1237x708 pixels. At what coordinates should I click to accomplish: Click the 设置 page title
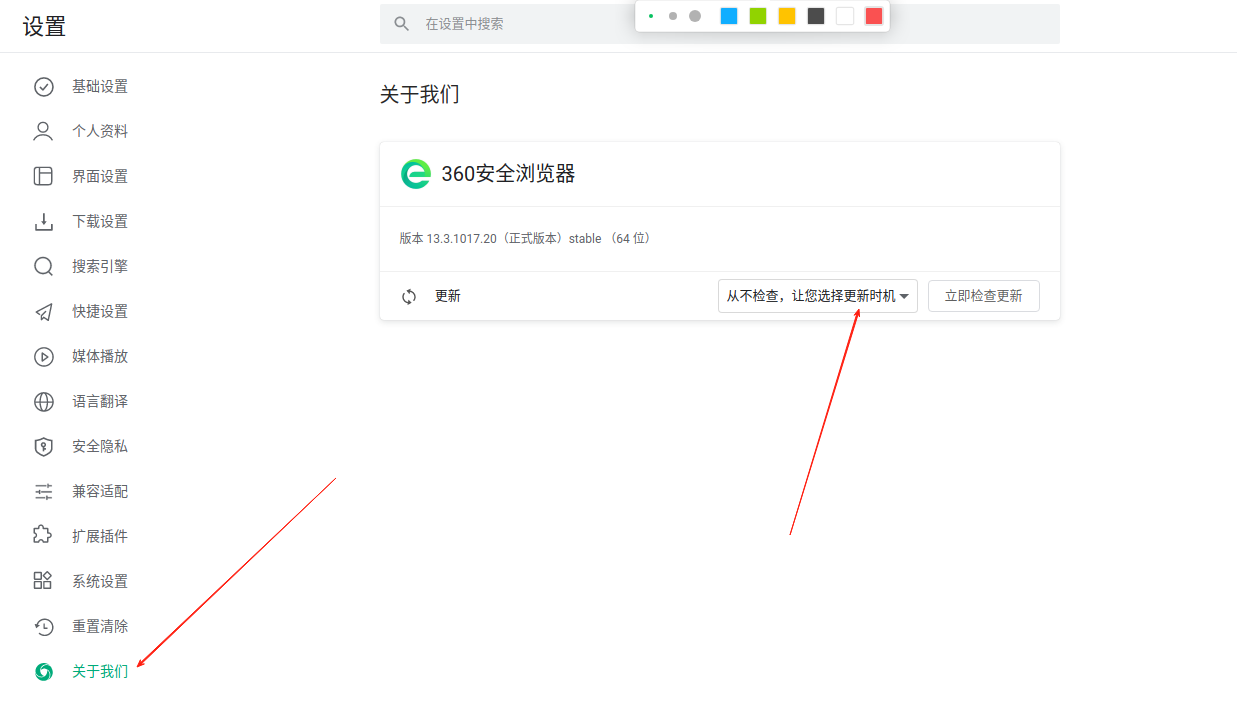point(44,27)
